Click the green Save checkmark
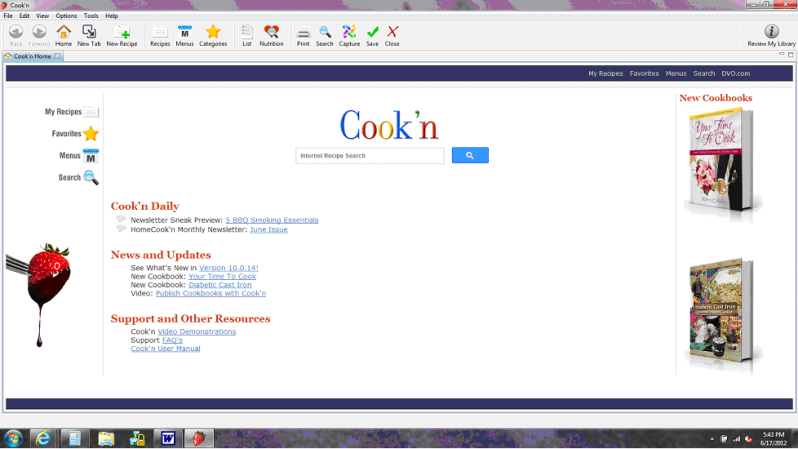The image size is (798, 449). pos(373,35)
